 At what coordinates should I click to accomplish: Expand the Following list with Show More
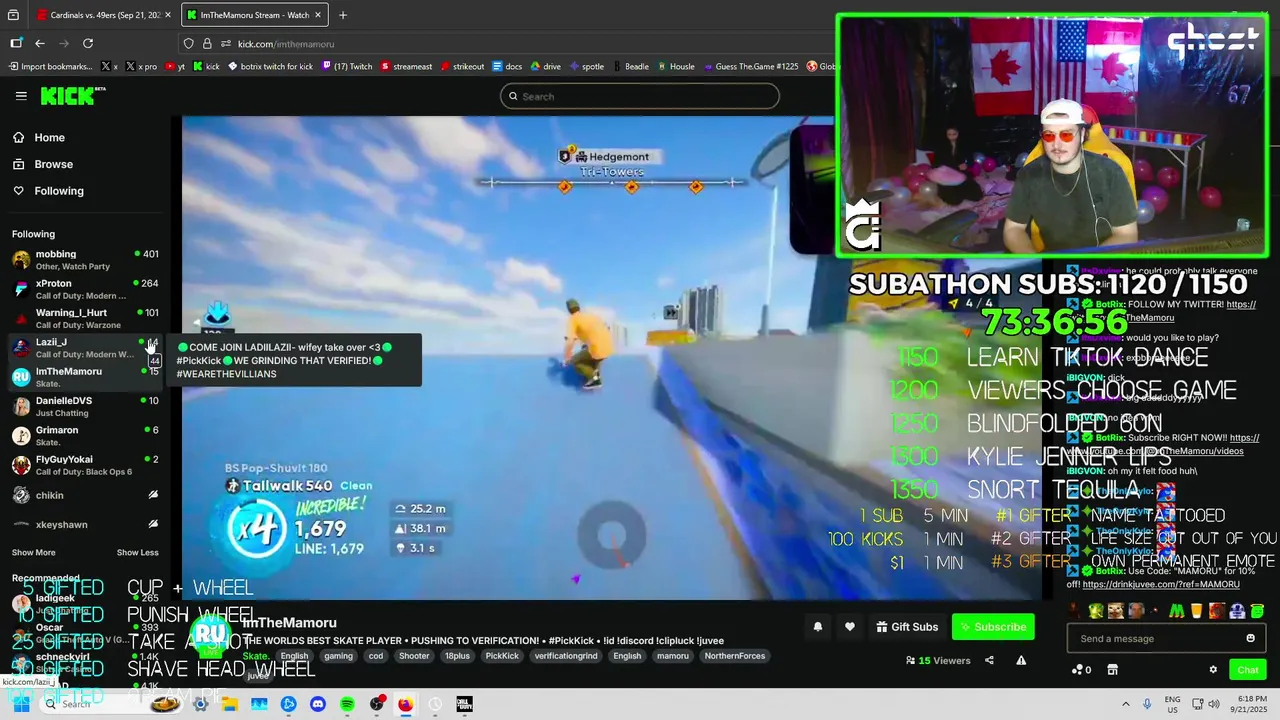coord(33,552)
